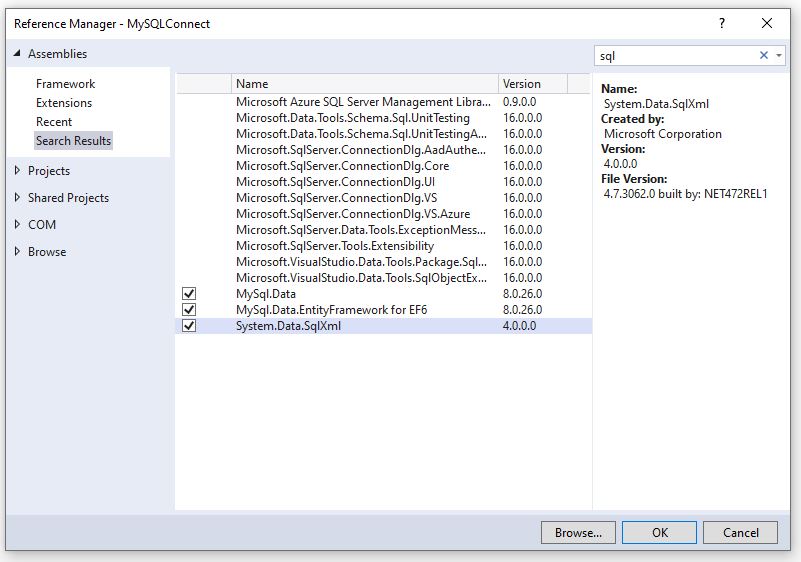Open the search box dropdown arrow
The height and width of the screenshot is (562, 801).
tap(779, 55)
